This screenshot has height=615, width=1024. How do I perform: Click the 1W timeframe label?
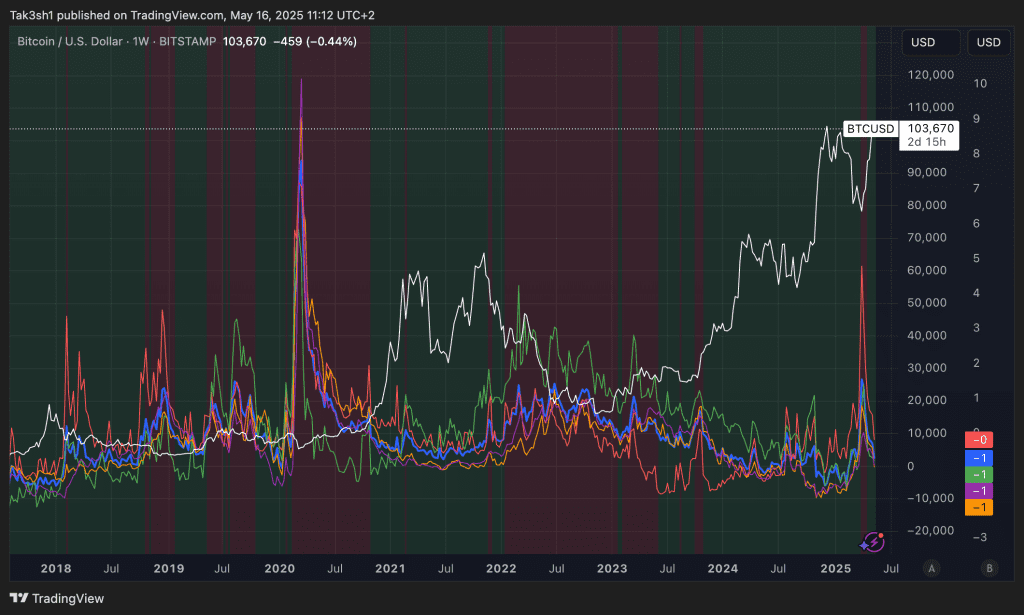[141, 41]
